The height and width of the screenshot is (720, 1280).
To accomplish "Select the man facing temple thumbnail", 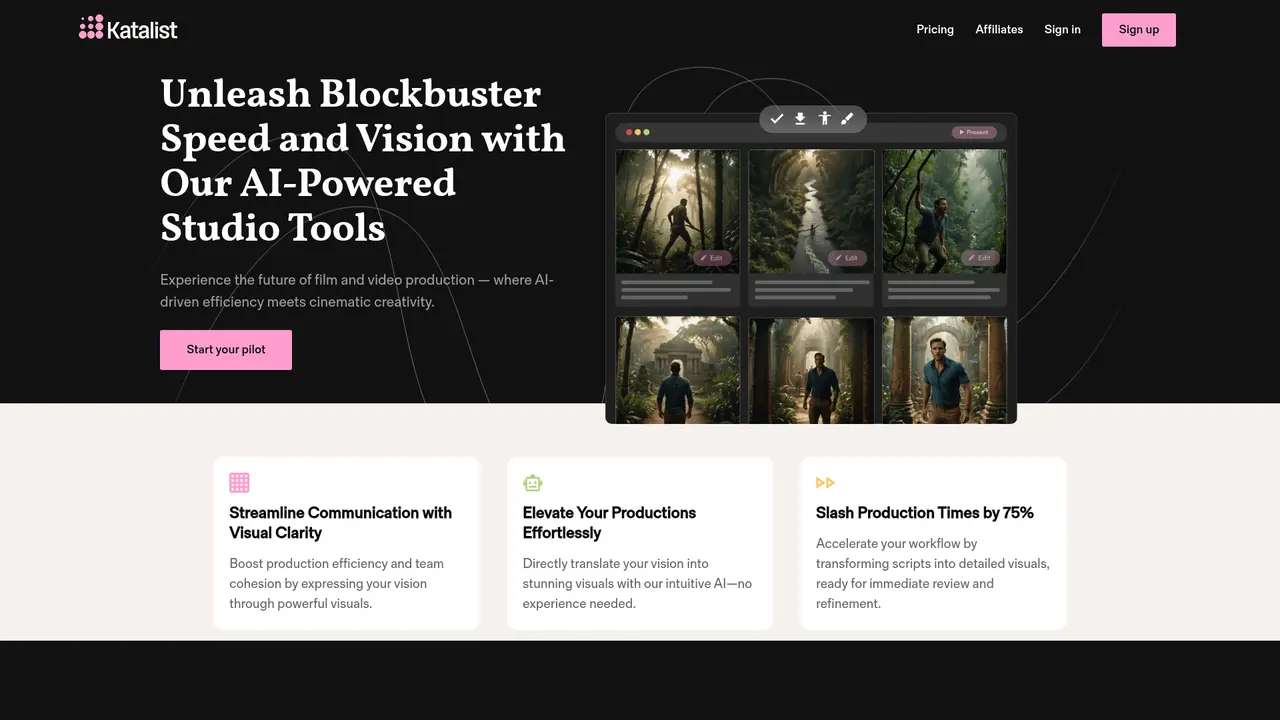I will click(678, 370).
